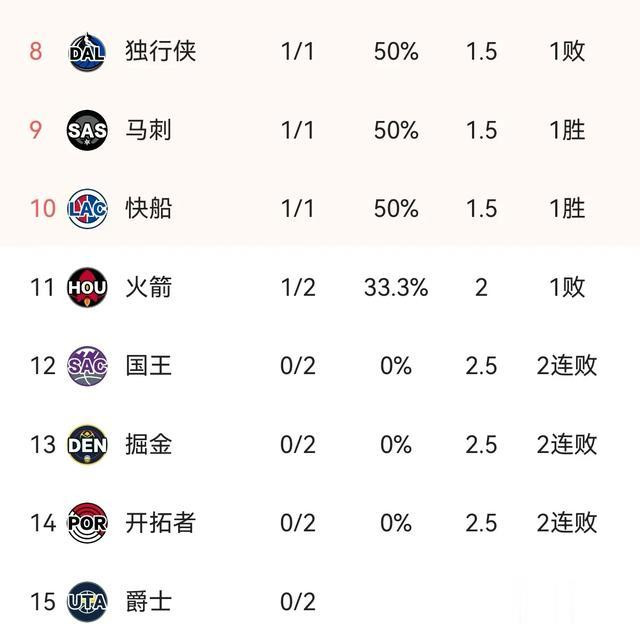
Task: Select the 掘金 team name
Action: [149, 444]
